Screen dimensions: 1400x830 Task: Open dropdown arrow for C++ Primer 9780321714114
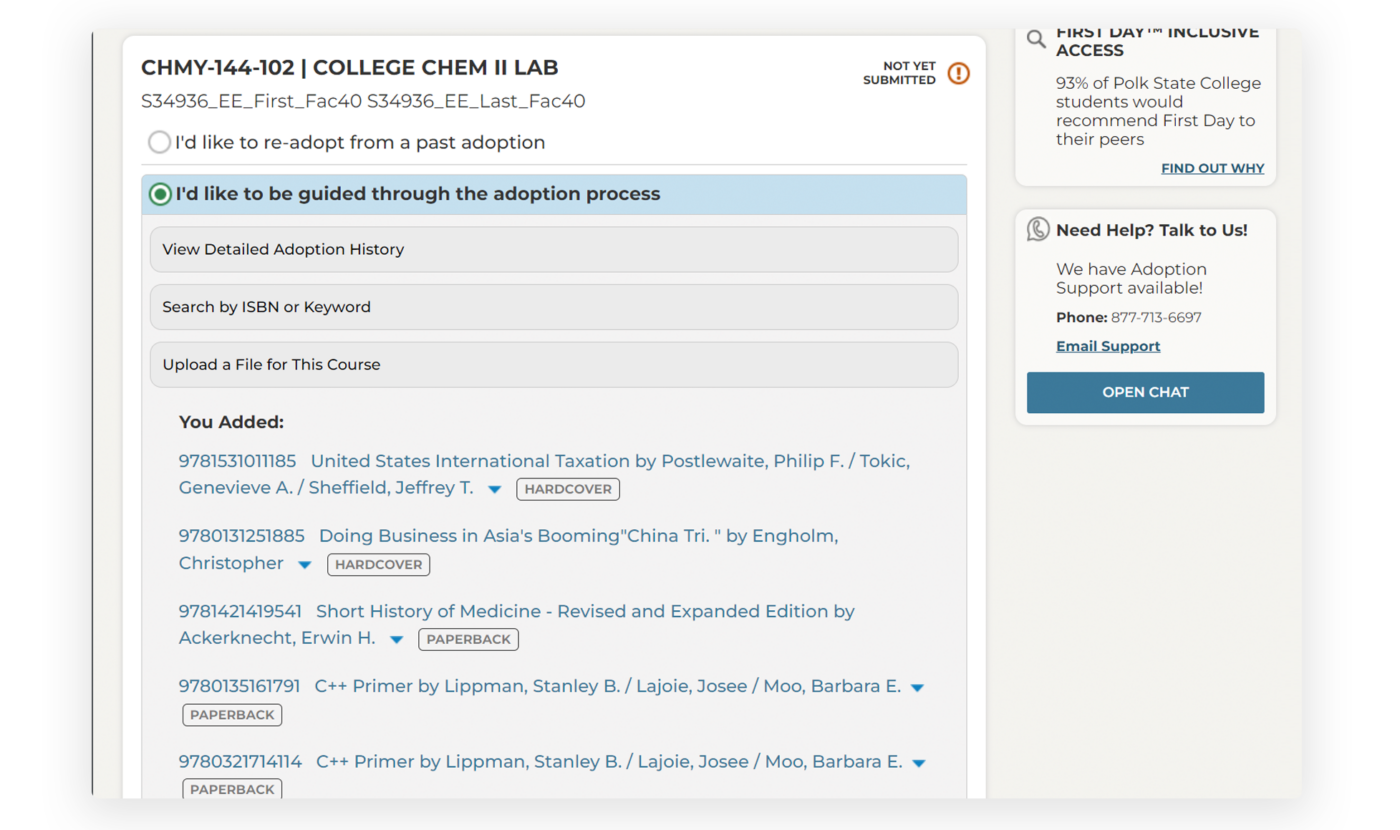click(x=918, y=763)
